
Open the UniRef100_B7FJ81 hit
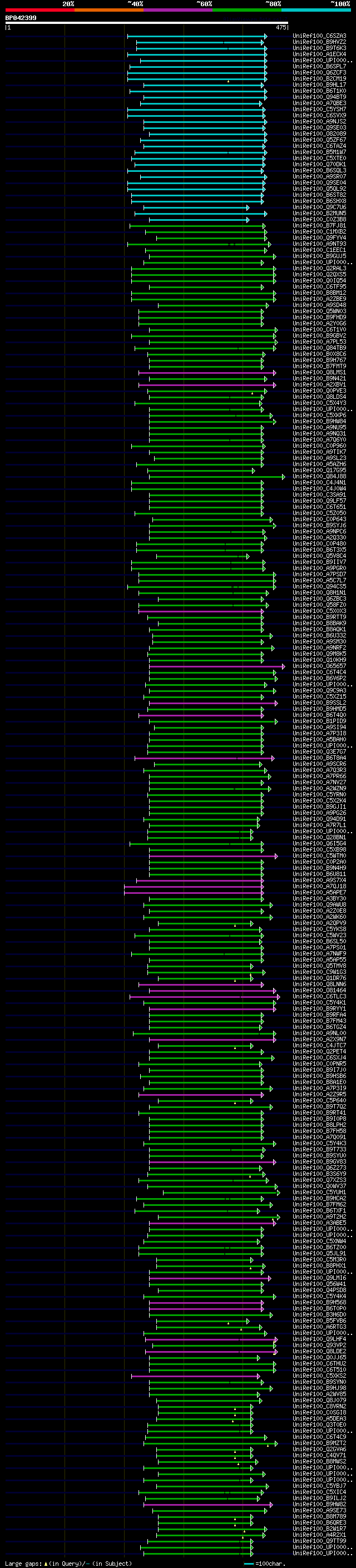(x=319, y=226)
